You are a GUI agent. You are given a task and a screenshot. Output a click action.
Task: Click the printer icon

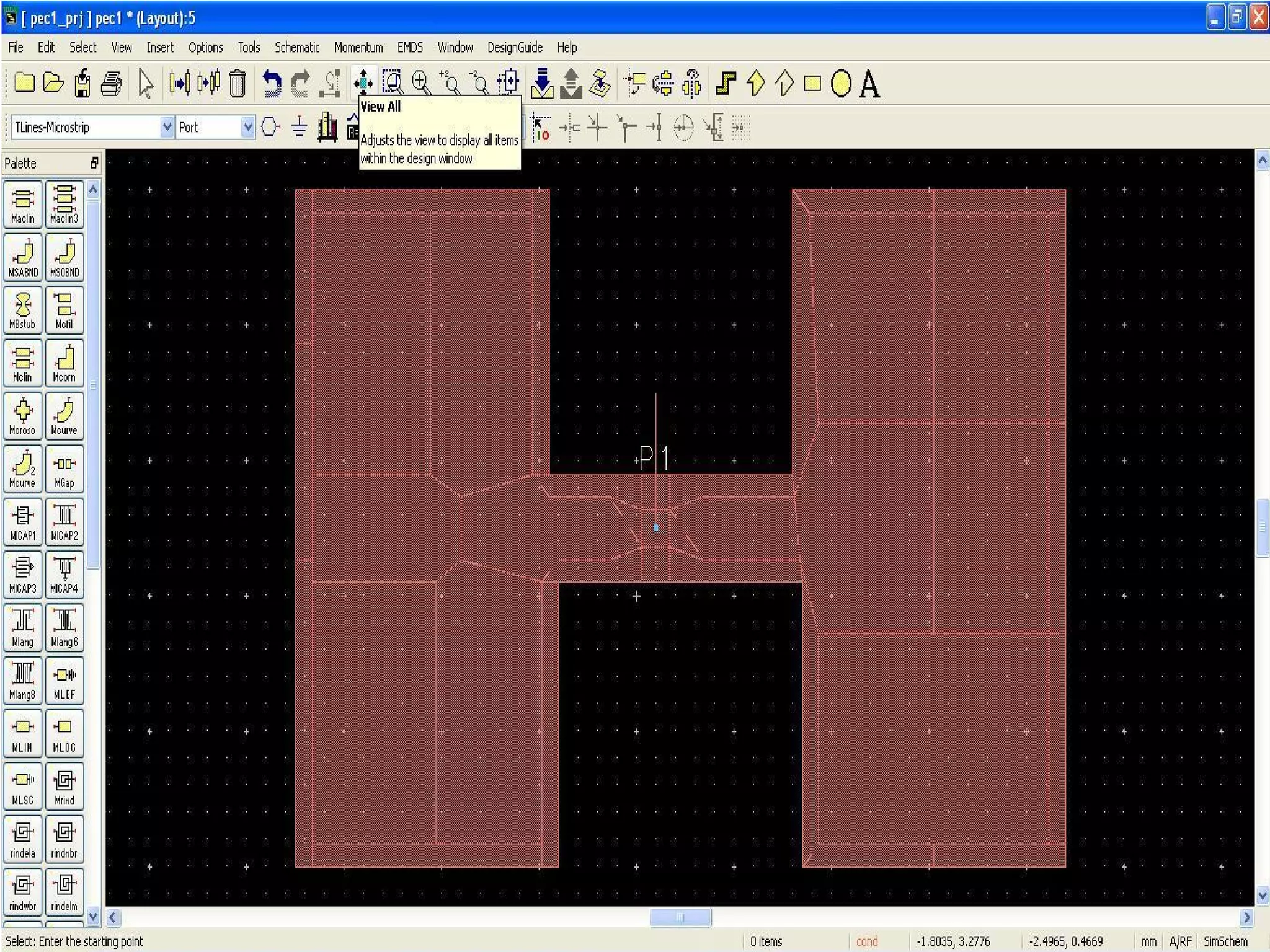pyautogui.click(x=112, y=83)
